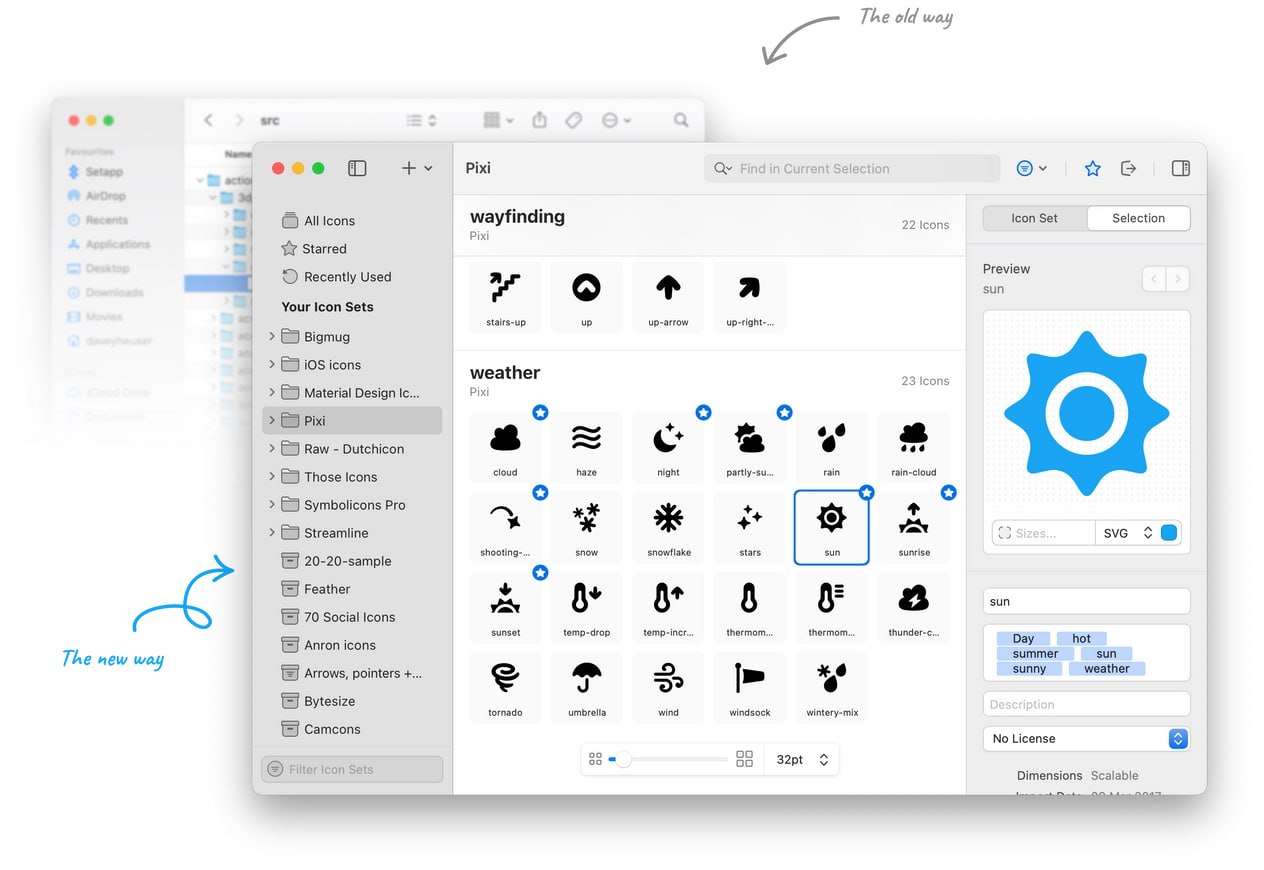Select the rain-cloud icon
1264x870 pixels.
[913, 447]
